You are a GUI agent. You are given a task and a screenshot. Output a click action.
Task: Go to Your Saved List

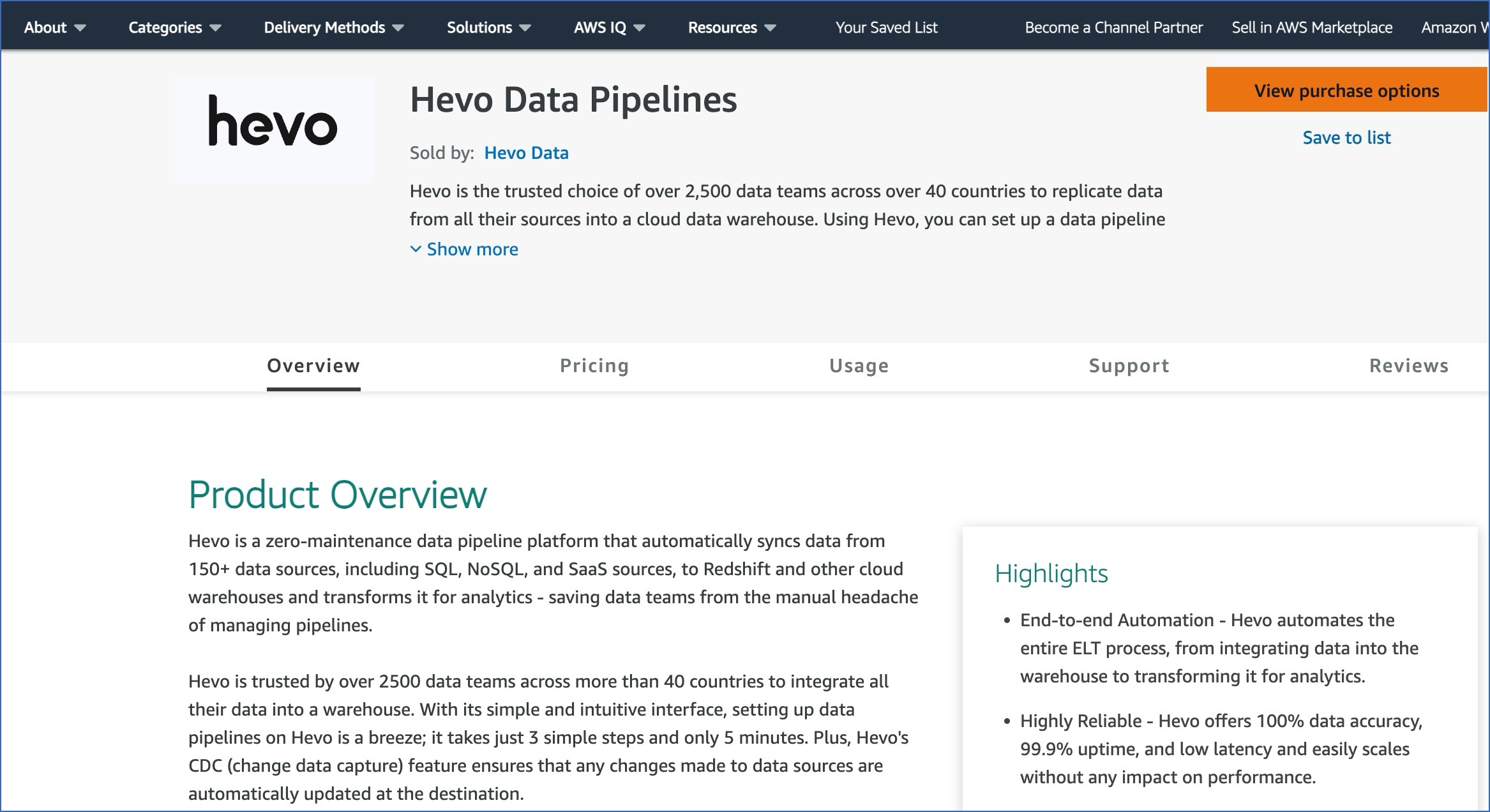pos(885,27)
